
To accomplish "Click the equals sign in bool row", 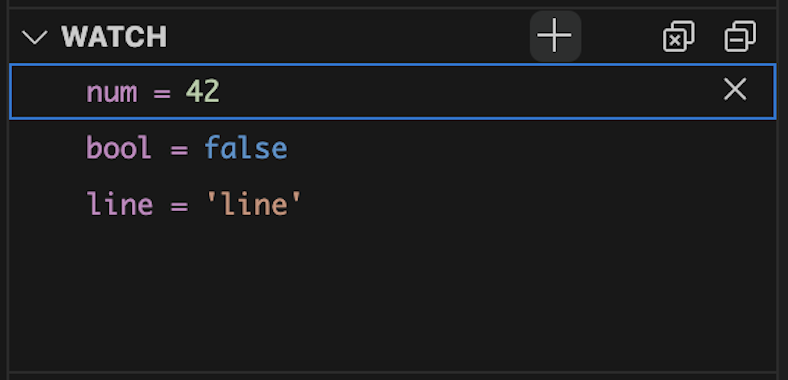I will (179, 149).
